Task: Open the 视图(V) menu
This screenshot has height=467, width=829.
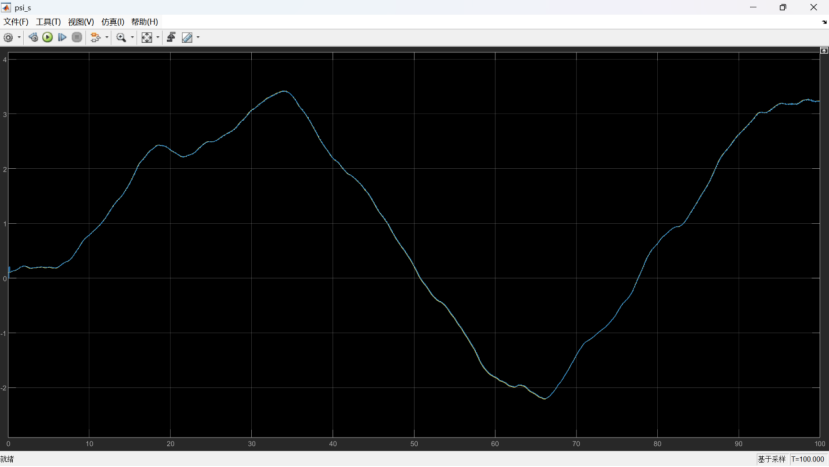Action: tap(81, 21)
